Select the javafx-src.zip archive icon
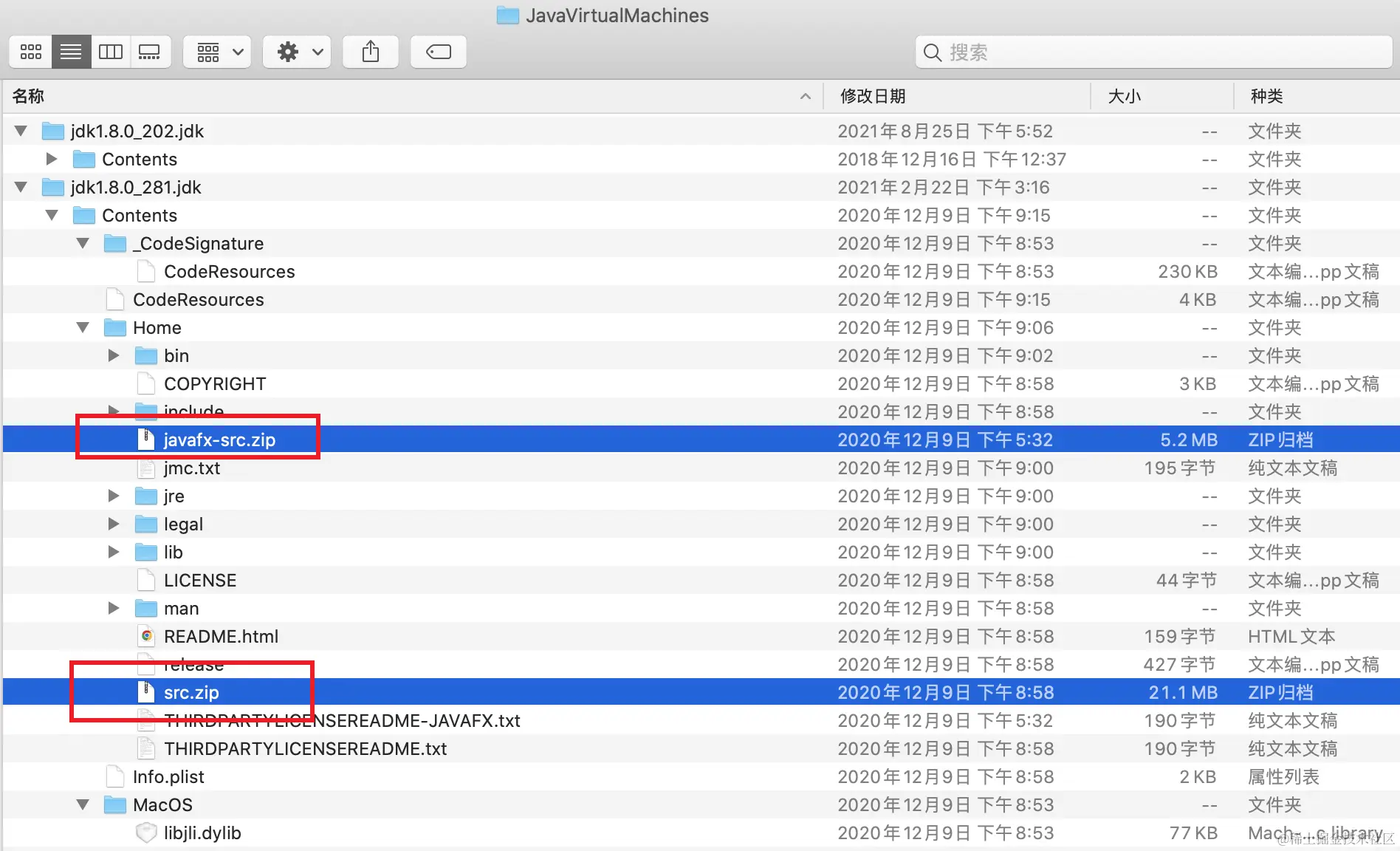1400x851 pixels. click(146, 440)
